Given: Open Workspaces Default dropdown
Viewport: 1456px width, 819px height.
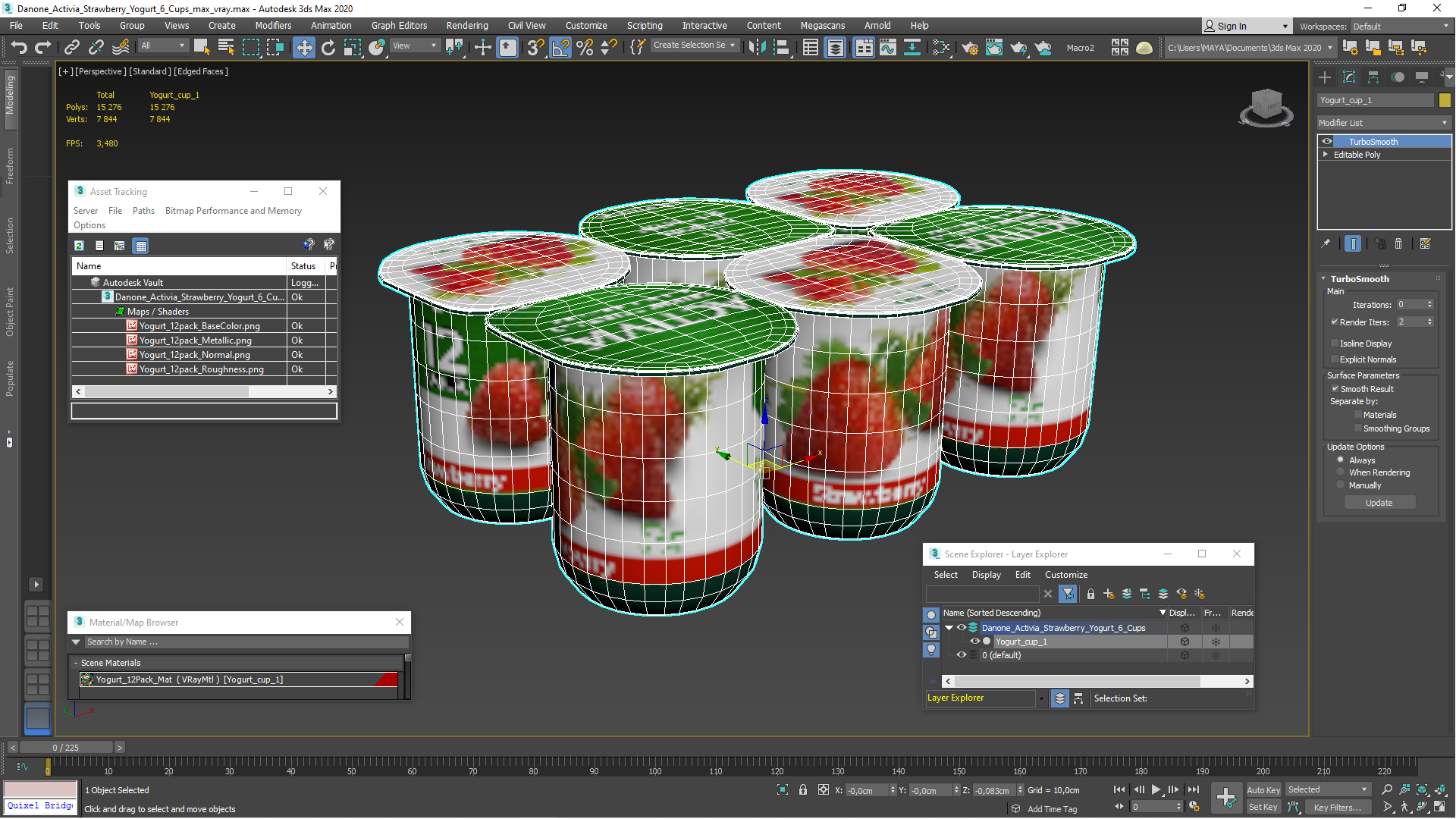Looking at the screenshot, I should pos(1400,27).
